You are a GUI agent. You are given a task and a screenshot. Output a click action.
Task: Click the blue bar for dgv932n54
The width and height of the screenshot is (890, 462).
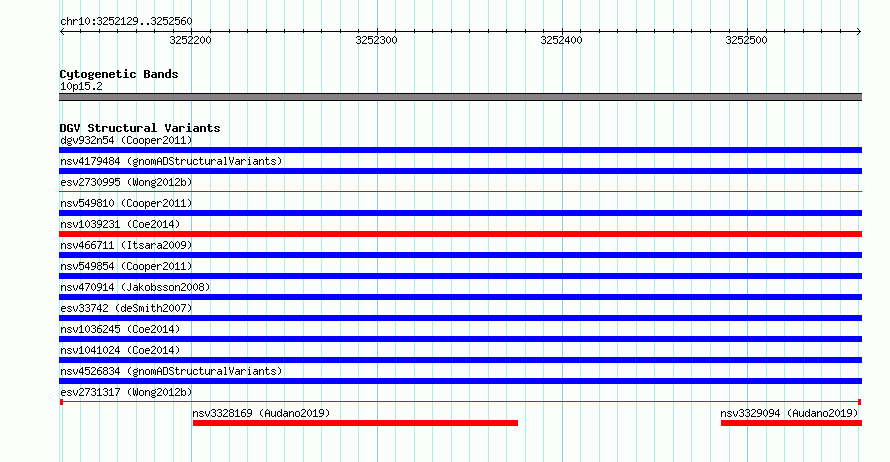pos(460,150)
